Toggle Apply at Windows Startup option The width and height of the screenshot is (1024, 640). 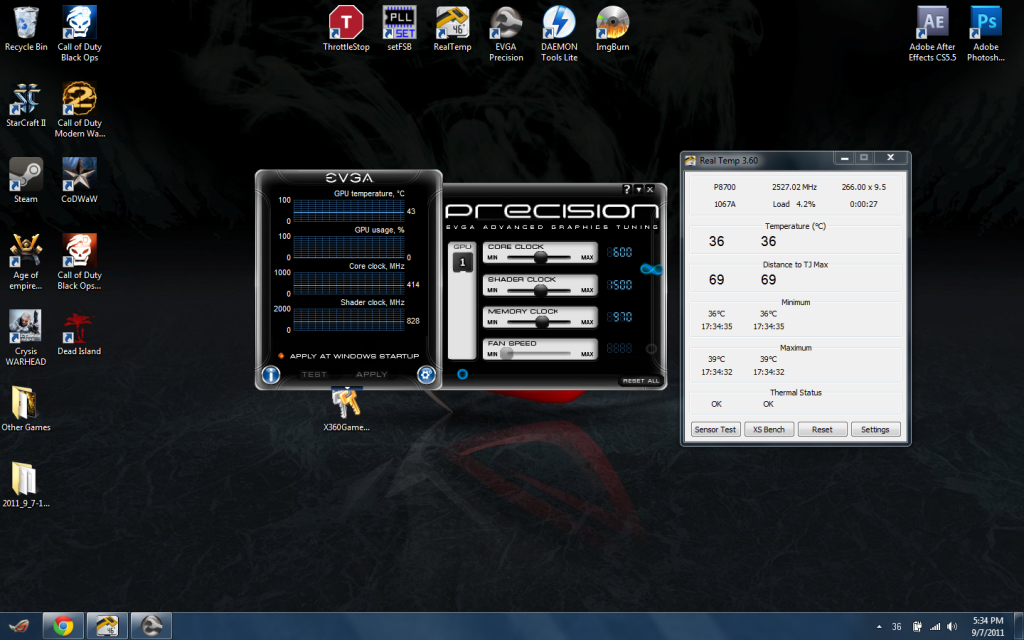[349, 356]
